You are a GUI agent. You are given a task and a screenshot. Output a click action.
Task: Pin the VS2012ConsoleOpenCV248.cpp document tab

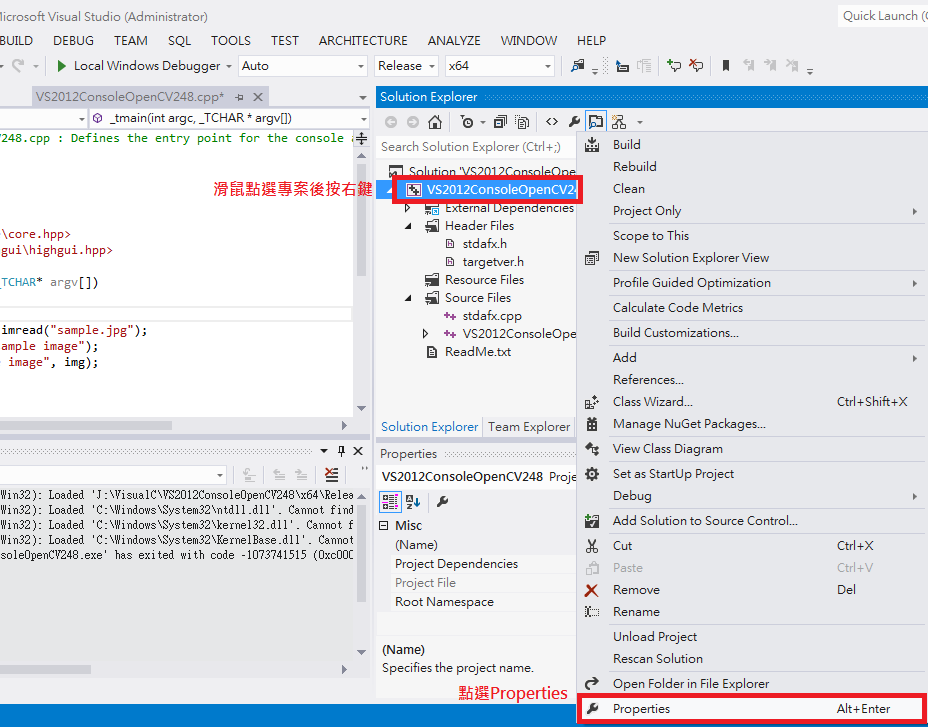239,96
